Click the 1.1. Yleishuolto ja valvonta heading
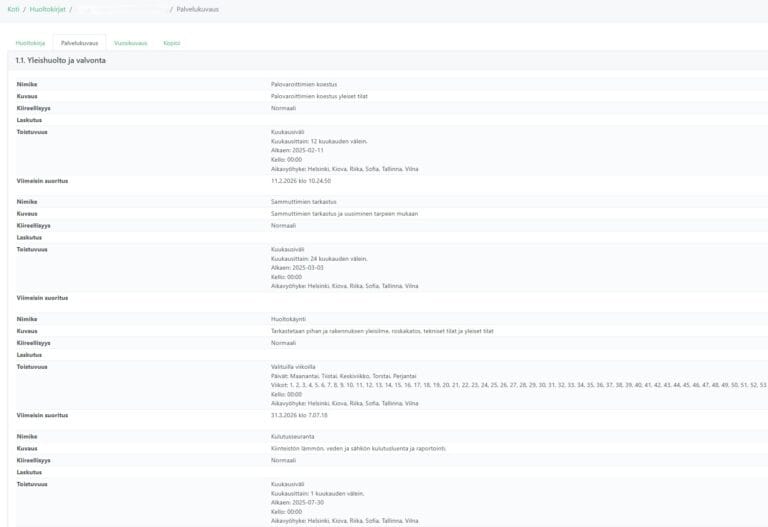 pyautogui.click(x=61, y=61)
